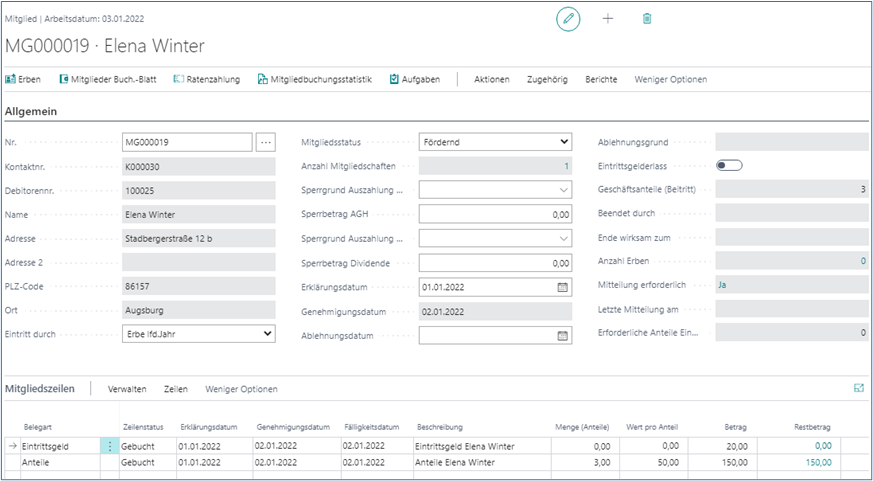Click the pencil edit icon
Screen dimensions: 873x481
tap(568, 19)
